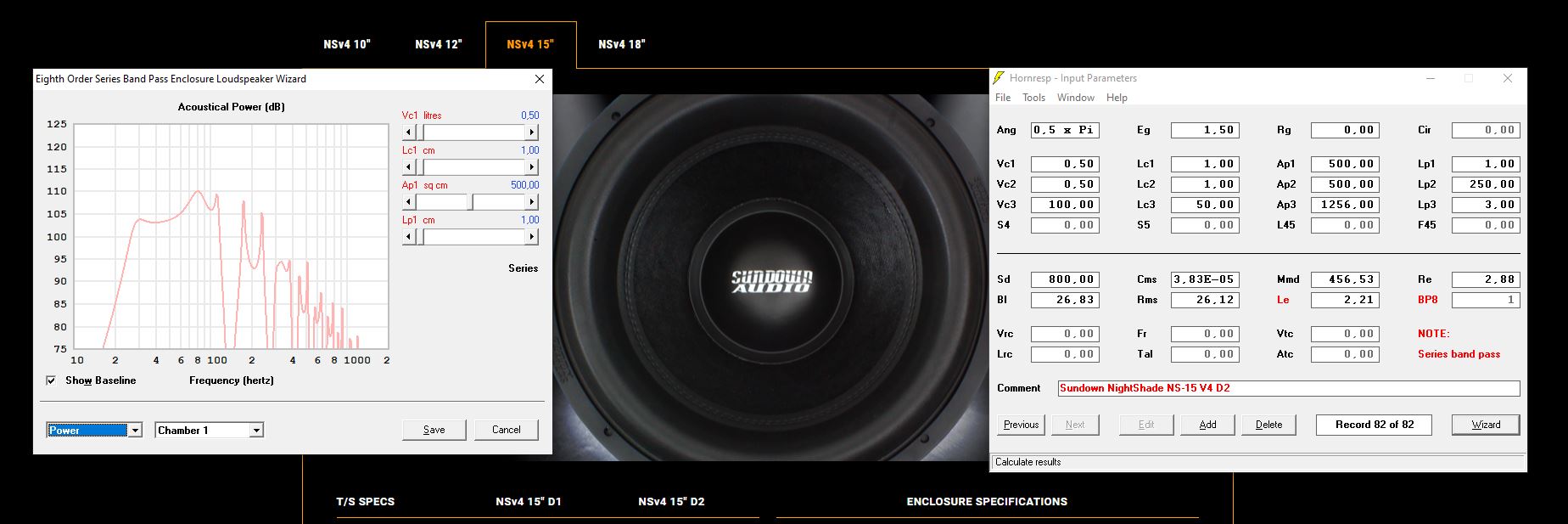The image size is (1568, 524).
Task: Click the Calculate results status bar text
Action: point(1028,462)
